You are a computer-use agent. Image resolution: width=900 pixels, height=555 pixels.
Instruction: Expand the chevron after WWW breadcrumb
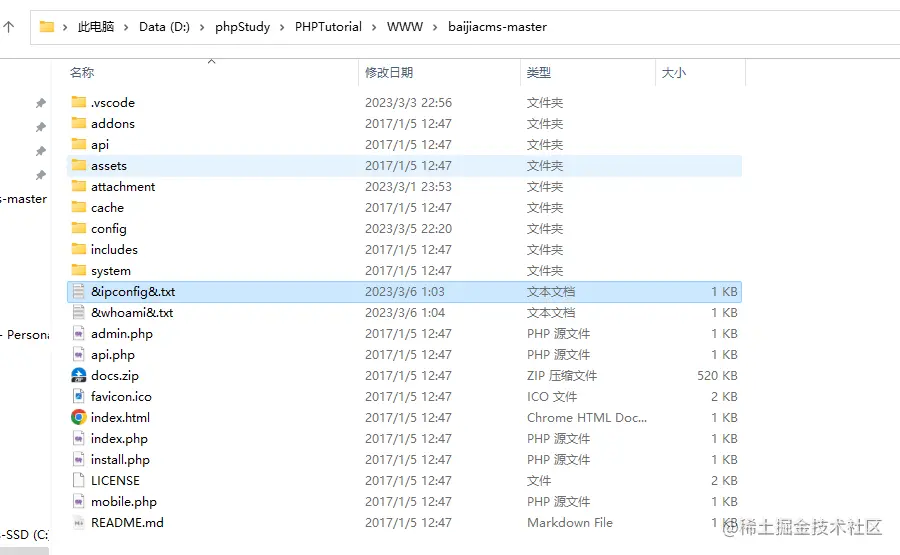click(x=435, y=27)
